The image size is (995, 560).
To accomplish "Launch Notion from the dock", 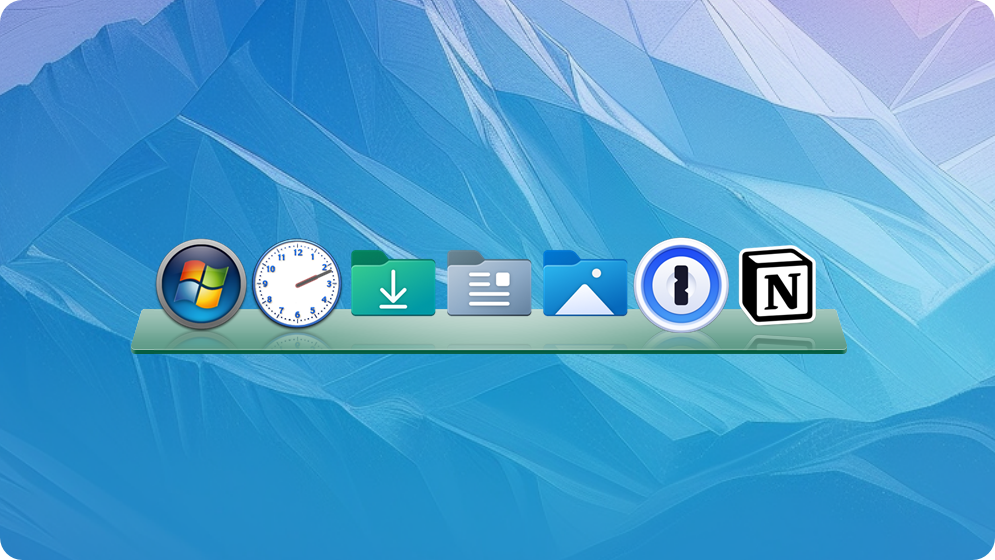I will tap(777, 285).
